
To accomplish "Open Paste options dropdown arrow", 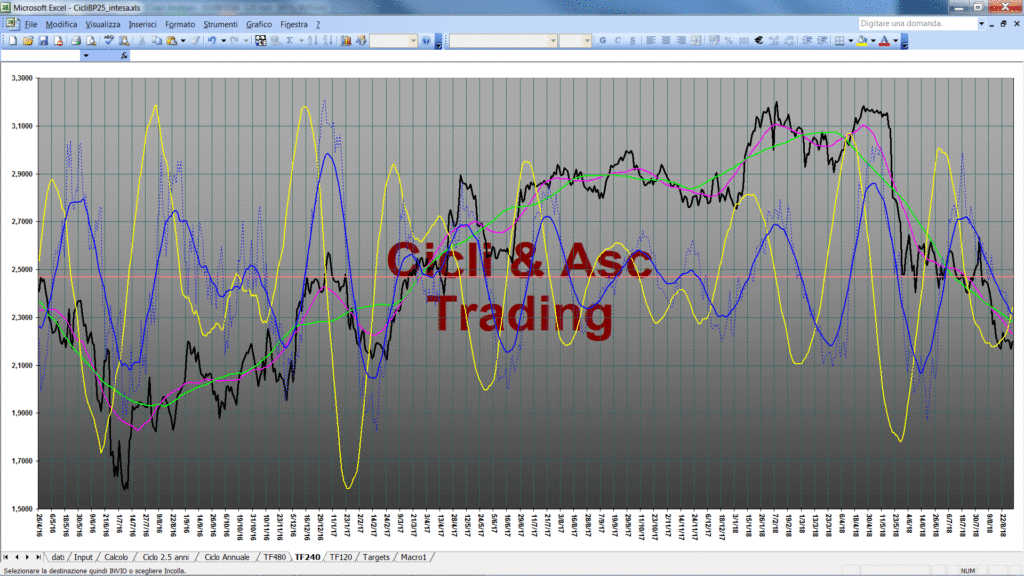I will 183,40.
